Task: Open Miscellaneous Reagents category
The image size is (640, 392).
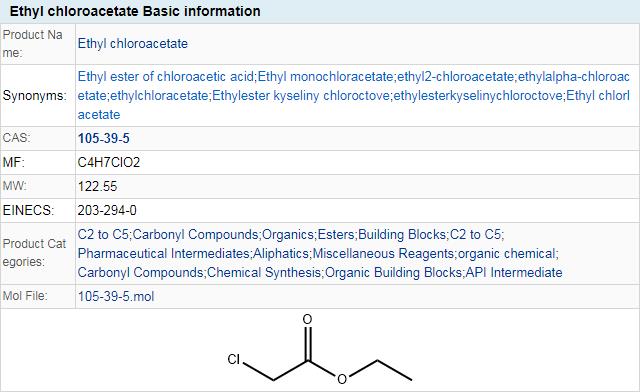Action: (383, 254)
